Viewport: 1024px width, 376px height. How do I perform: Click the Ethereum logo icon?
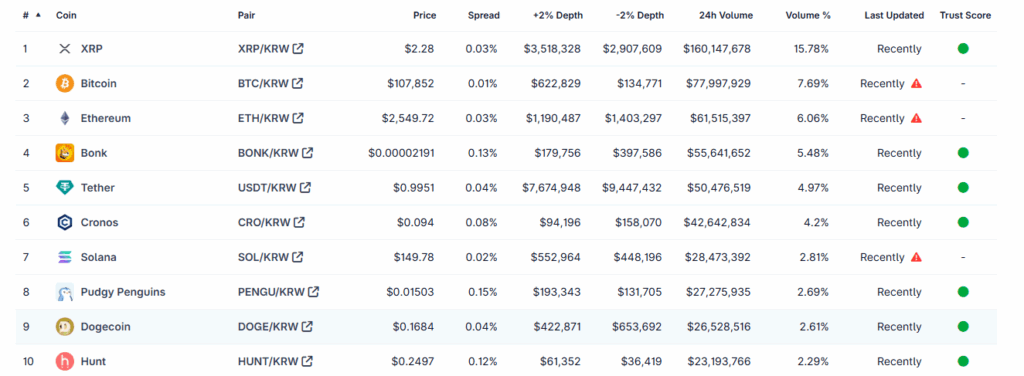click(64, 118)
